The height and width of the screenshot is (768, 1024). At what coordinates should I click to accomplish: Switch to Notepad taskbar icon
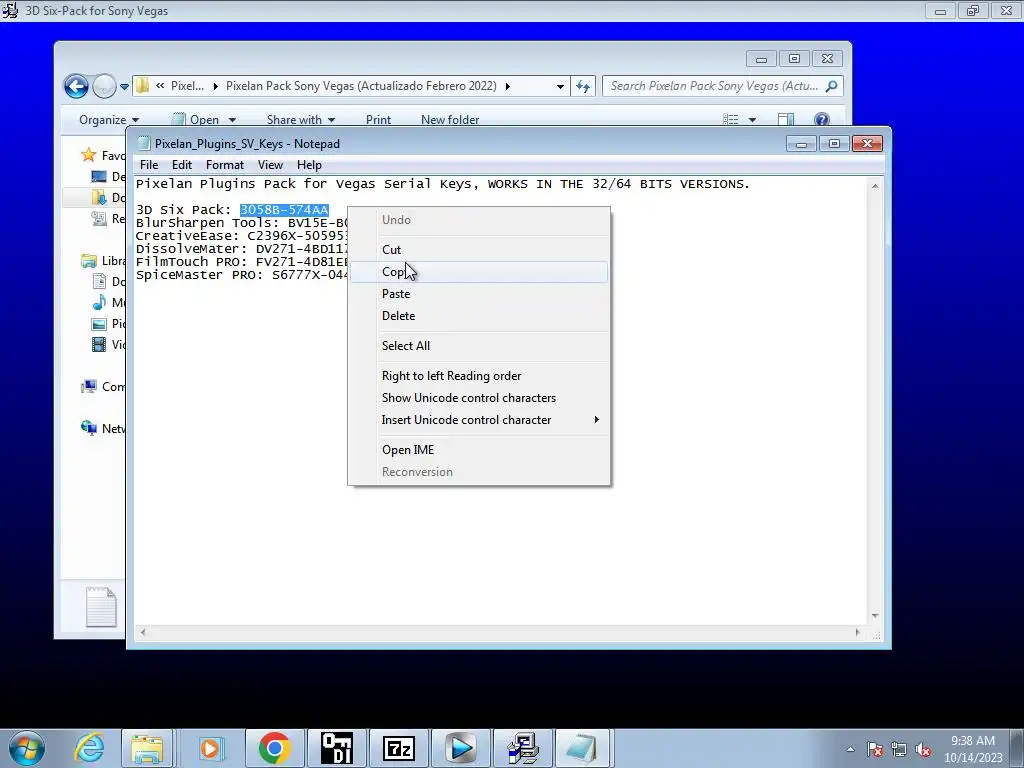pyautogui.click(x=581, y=748)
